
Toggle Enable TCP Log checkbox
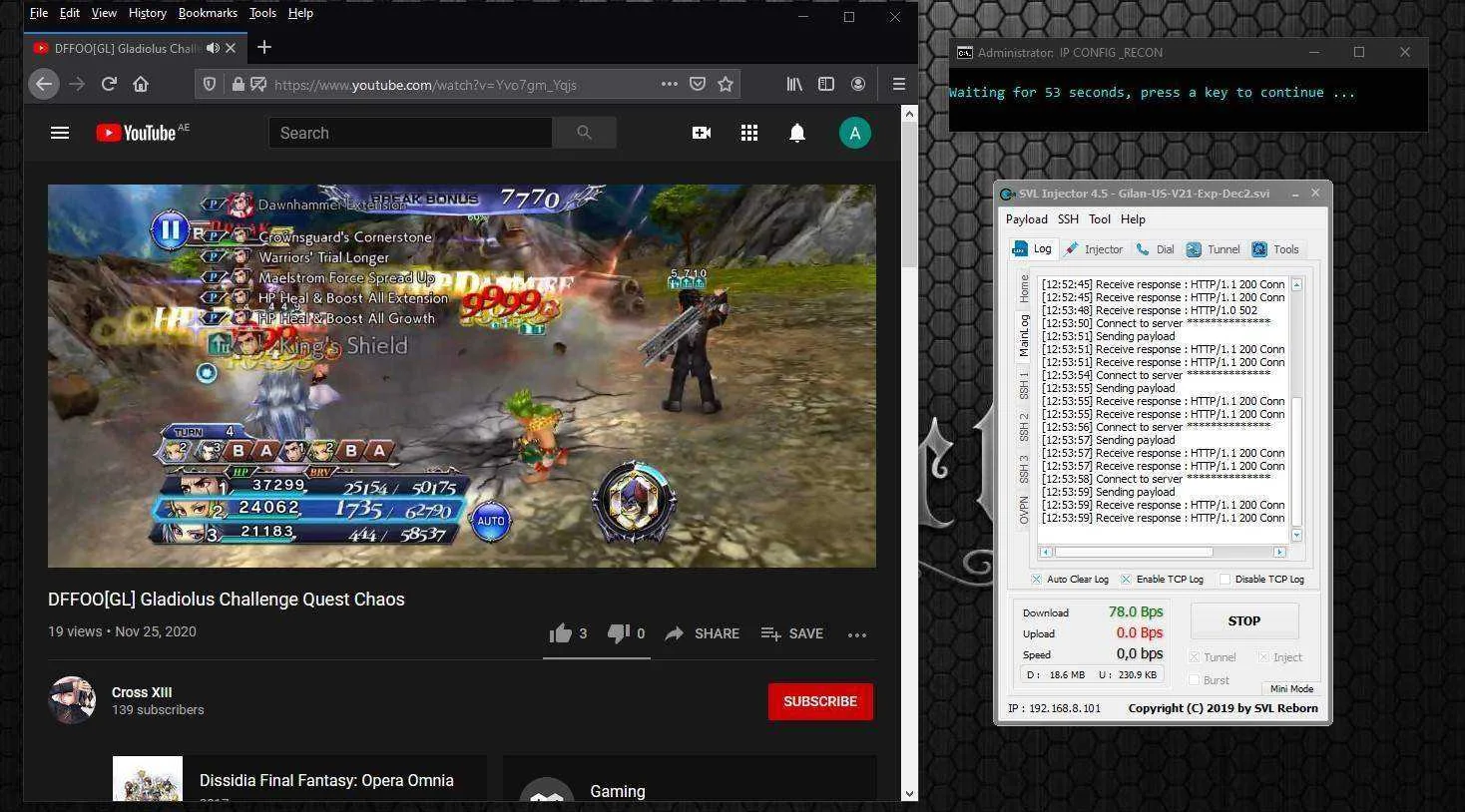(x=1126, y=580)
